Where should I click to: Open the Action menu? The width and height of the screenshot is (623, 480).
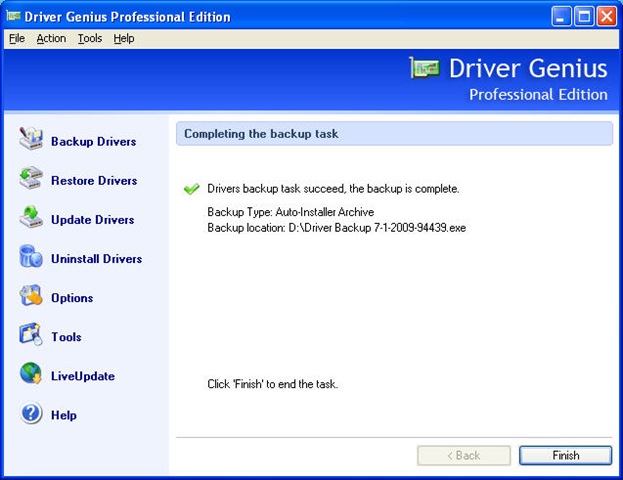[x=51, y=39]
